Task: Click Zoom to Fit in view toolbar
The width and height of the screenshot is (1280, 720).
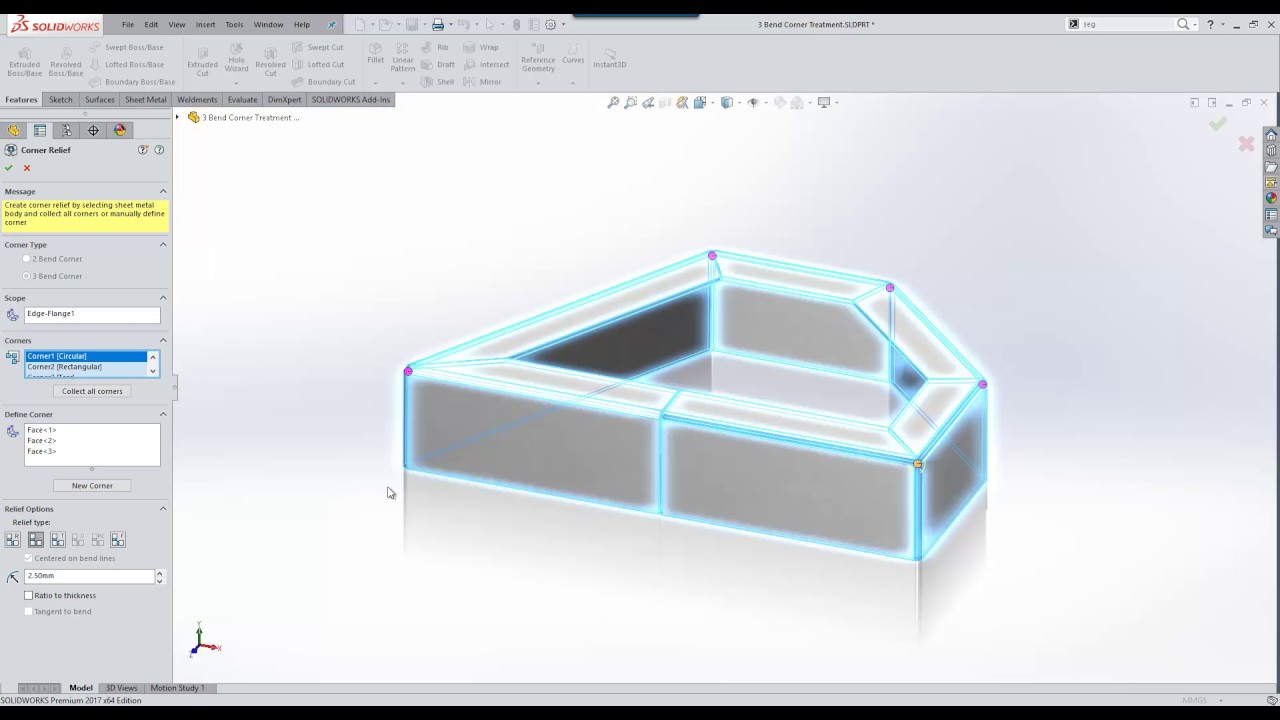Action: [x=614, y=102]
